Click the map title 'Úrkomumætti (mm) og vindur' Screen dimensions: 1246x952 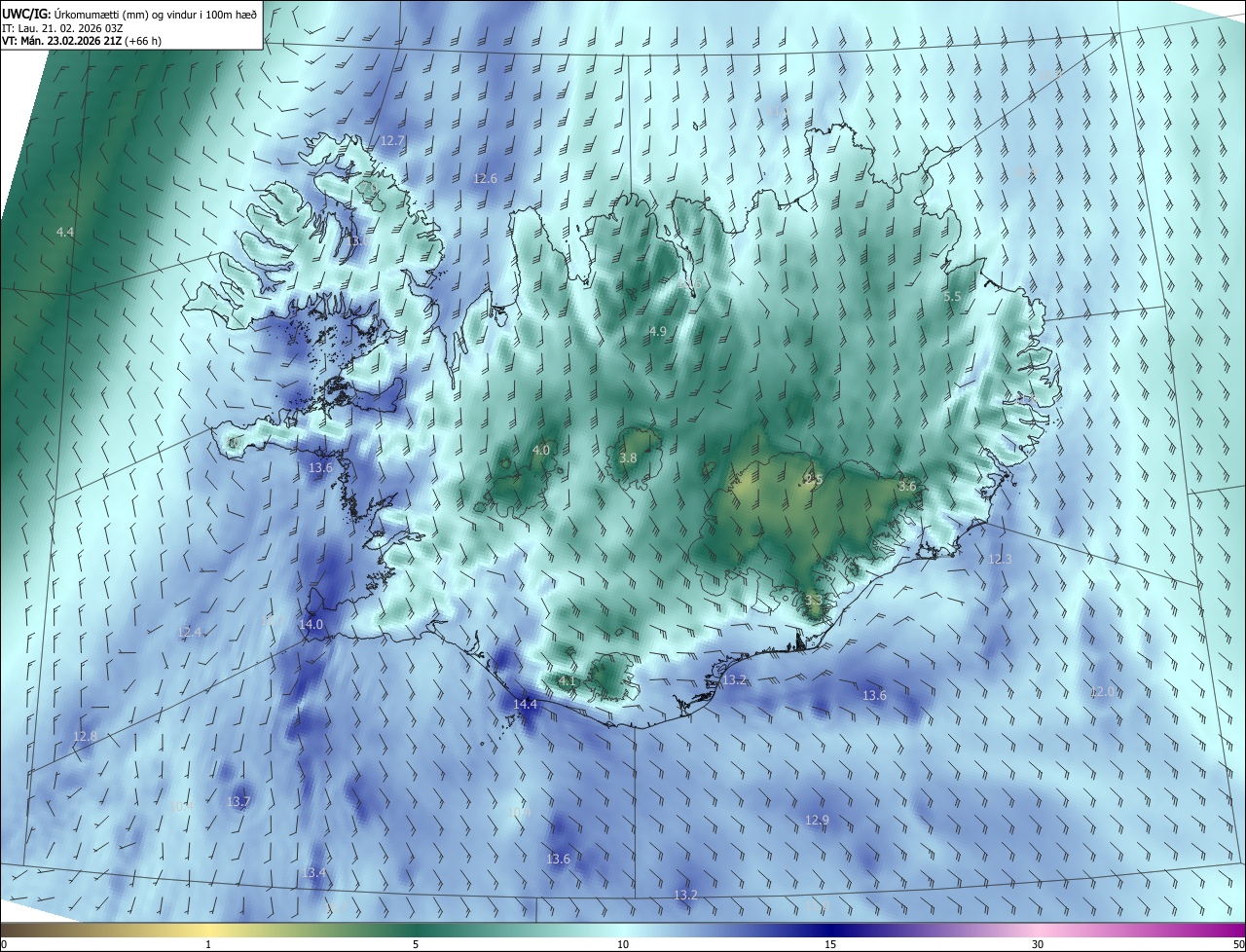coord(126,14)
